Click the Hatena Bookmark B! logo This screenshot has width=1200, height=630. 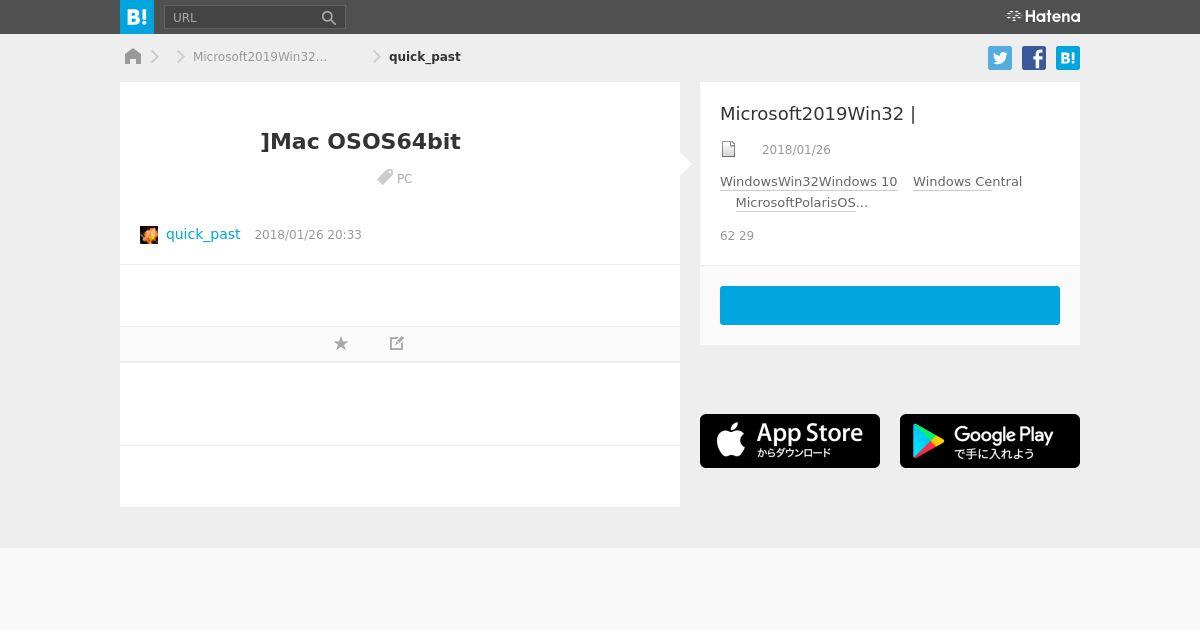tap(137, 17)
